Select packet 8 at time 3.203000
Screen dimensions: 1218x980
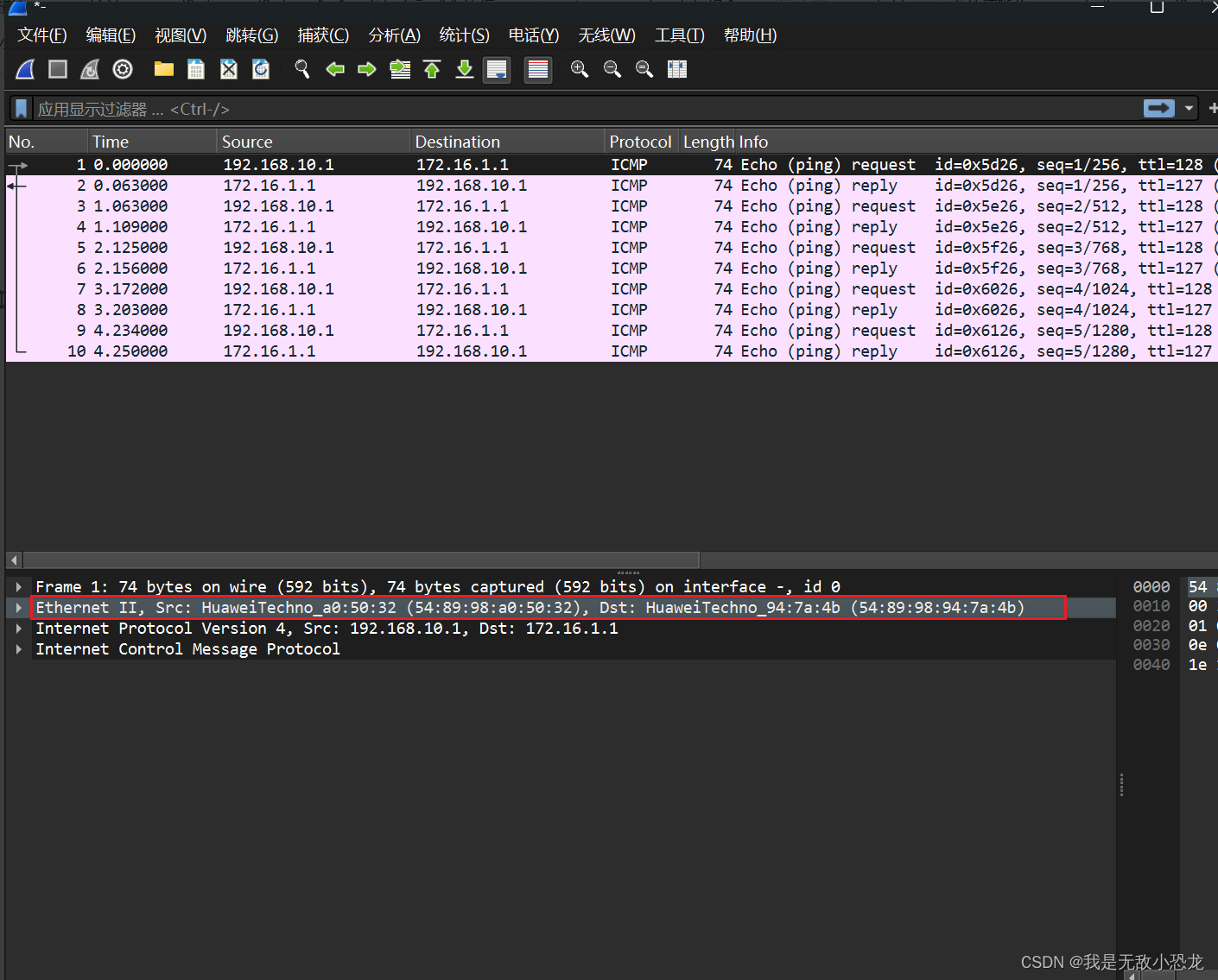[x=612, y=310]
